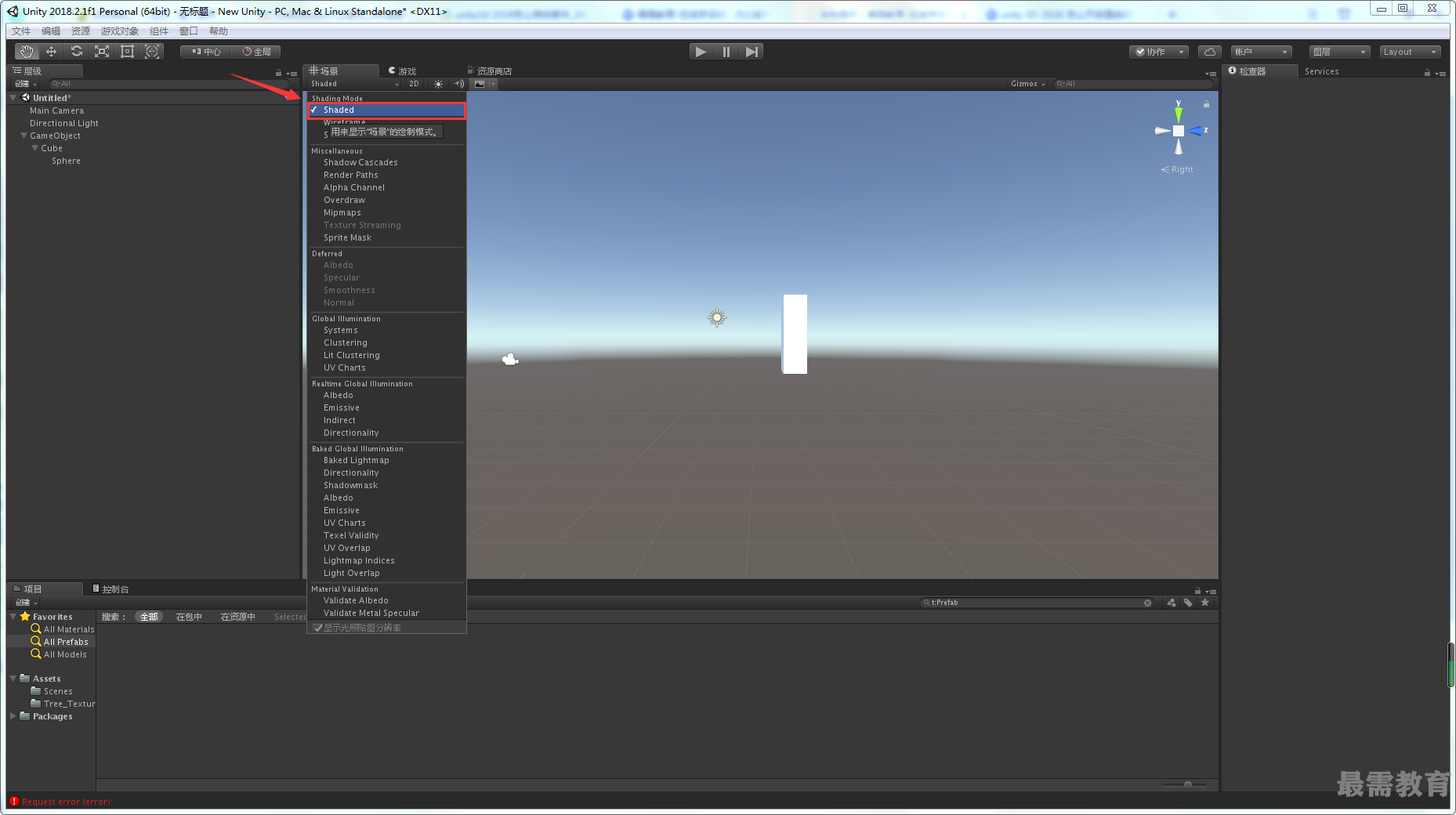1456x815 pixels.
Task: Select the Move tool
Action: 52,52
